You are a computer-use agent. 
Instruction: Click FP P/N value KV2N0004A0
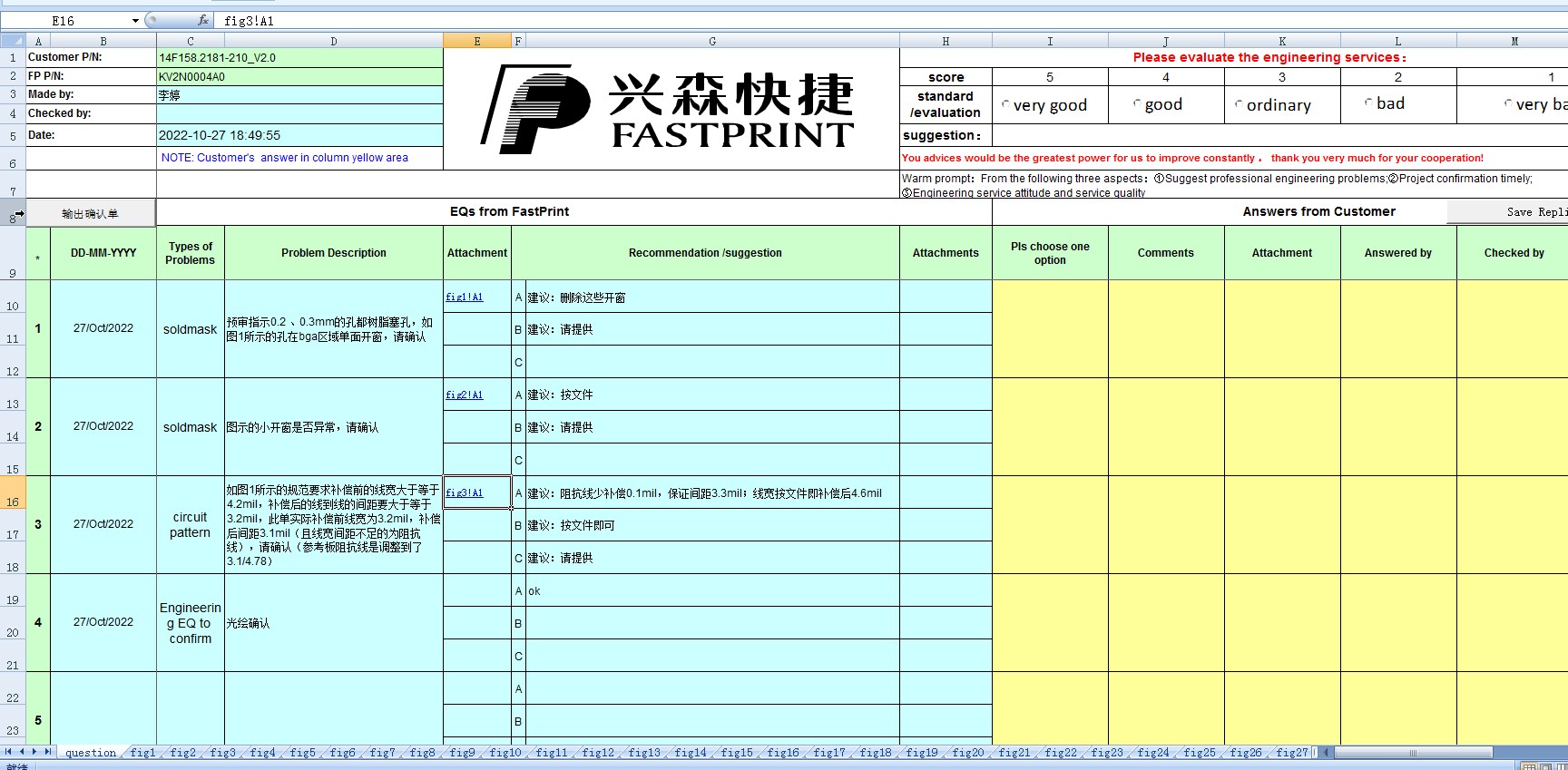299,76
